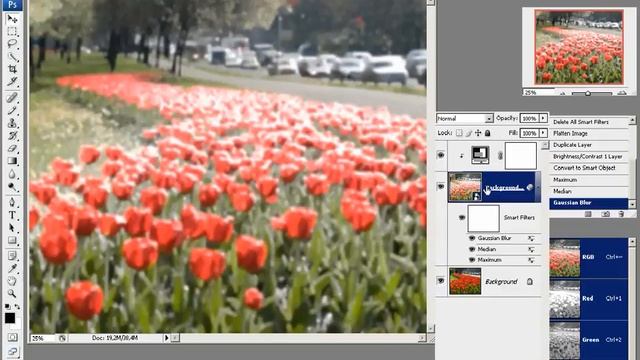Open the Normal blend mode dropdown

489,118
